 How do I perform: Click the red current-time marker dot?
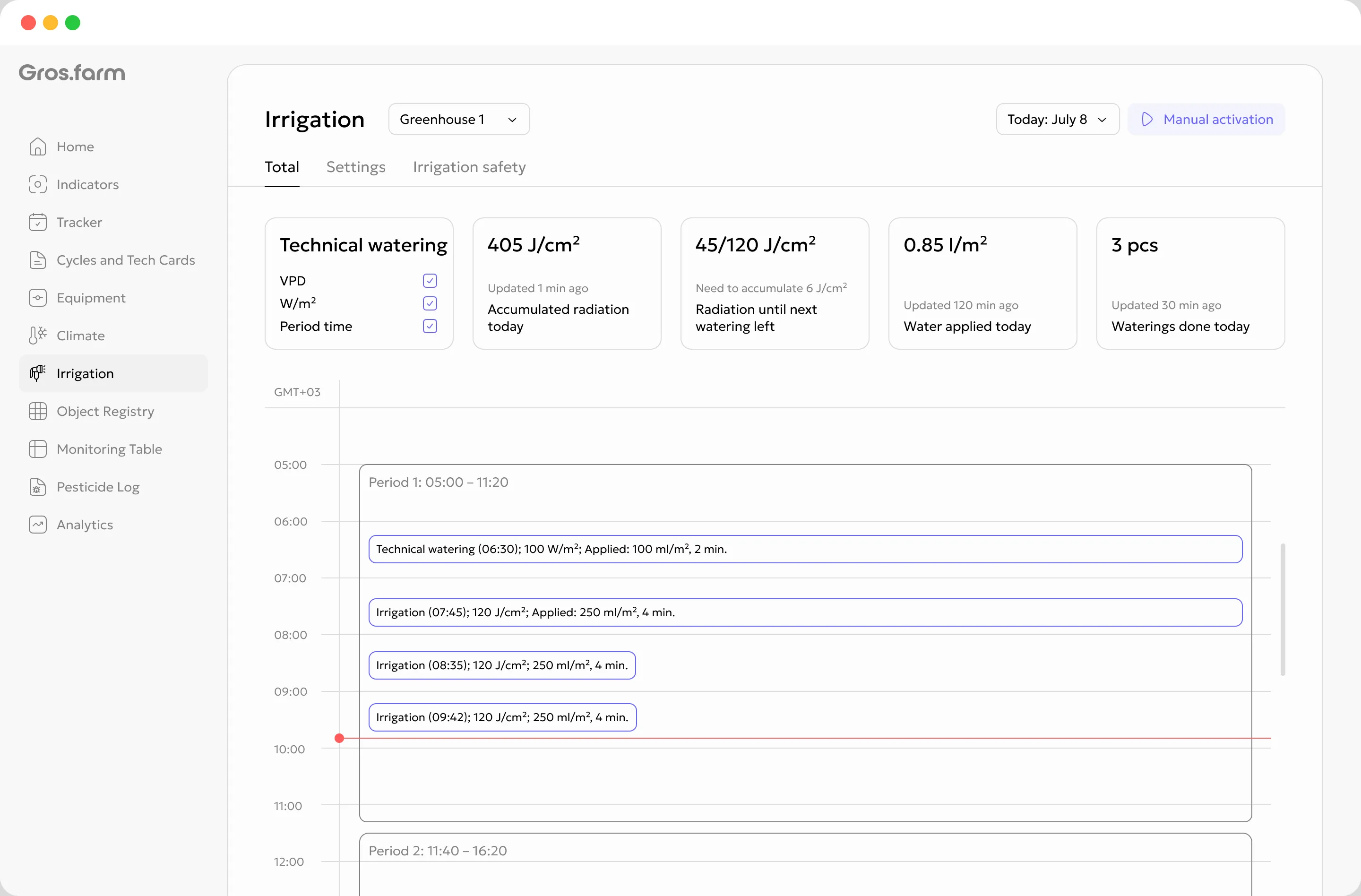(339, 738)
